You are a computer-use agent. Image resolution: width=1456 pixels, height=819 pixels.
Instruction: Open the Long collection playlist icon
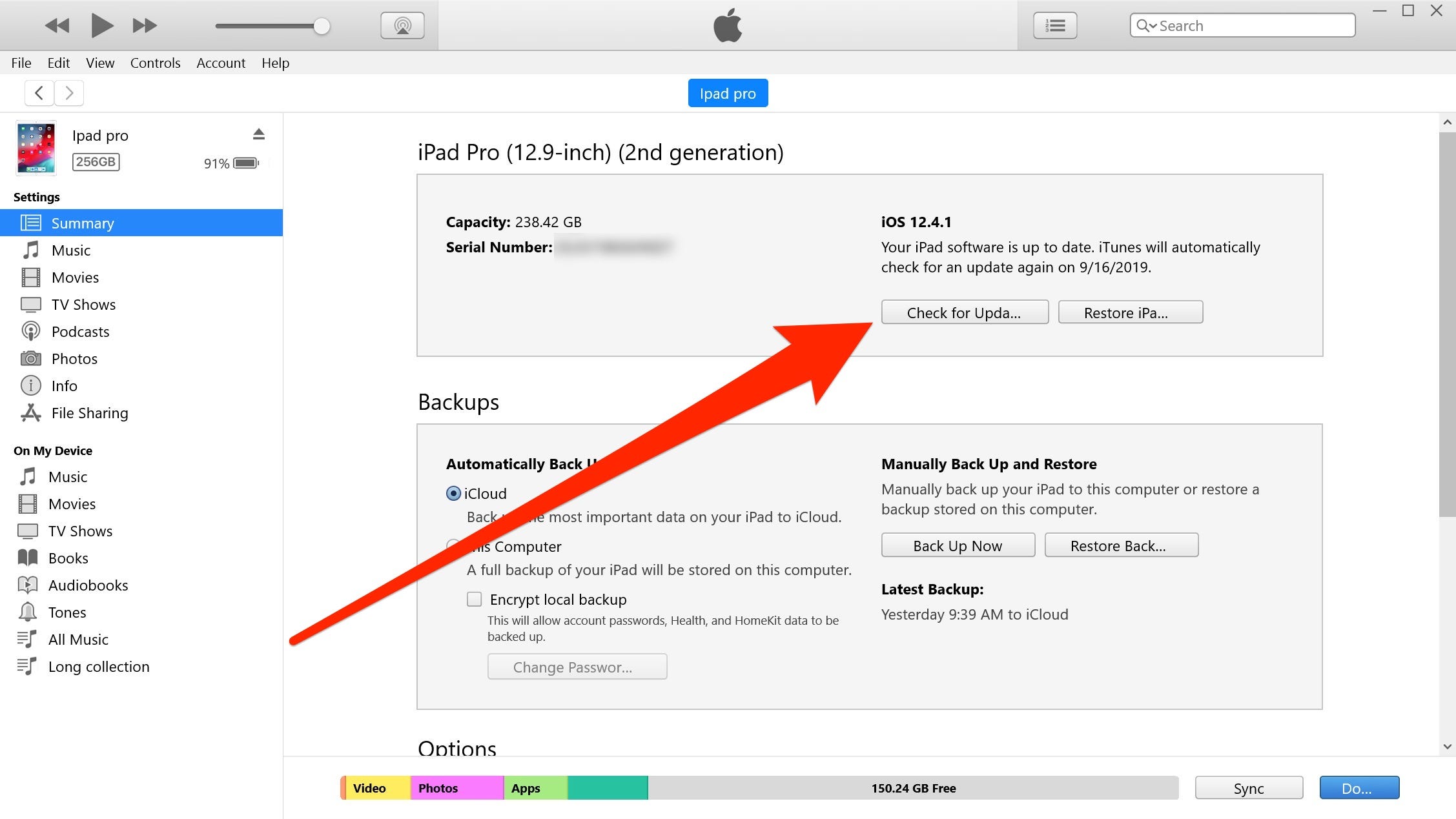(27, 666)
